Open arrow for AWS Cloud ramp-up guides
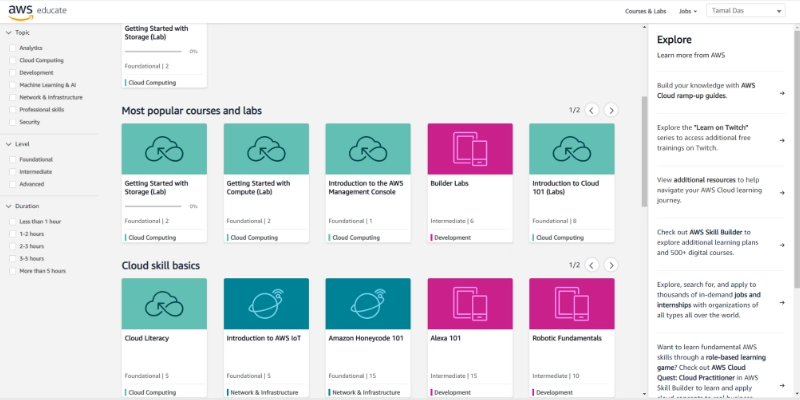 [782, 93]
